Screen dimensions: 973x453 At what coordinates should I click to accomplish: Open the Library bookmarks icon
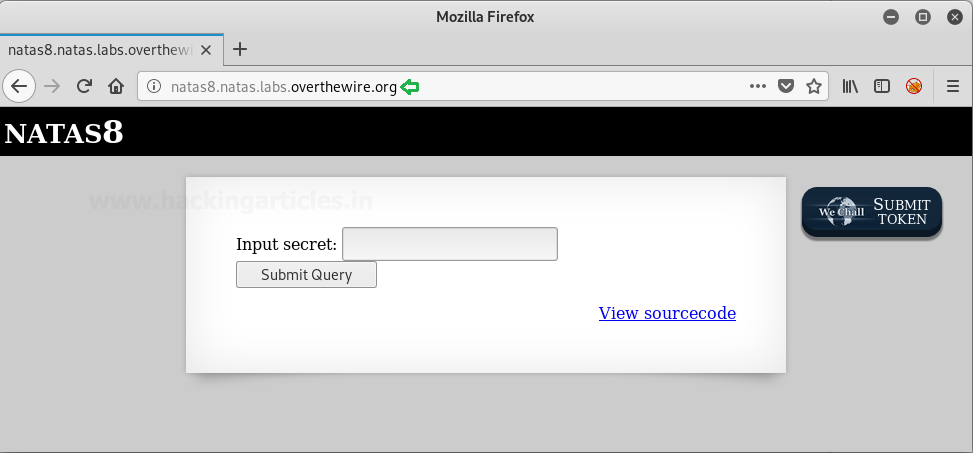point(850,86)
